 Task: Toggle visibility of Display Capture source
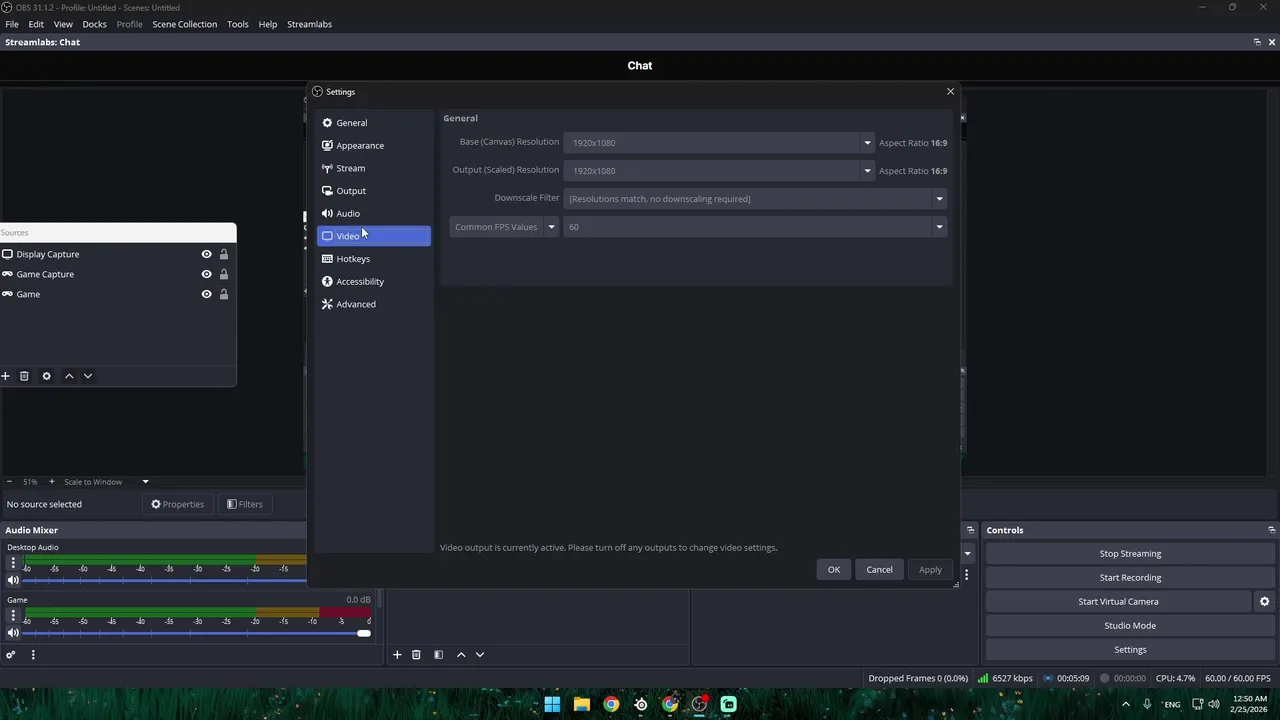point(206,254)
